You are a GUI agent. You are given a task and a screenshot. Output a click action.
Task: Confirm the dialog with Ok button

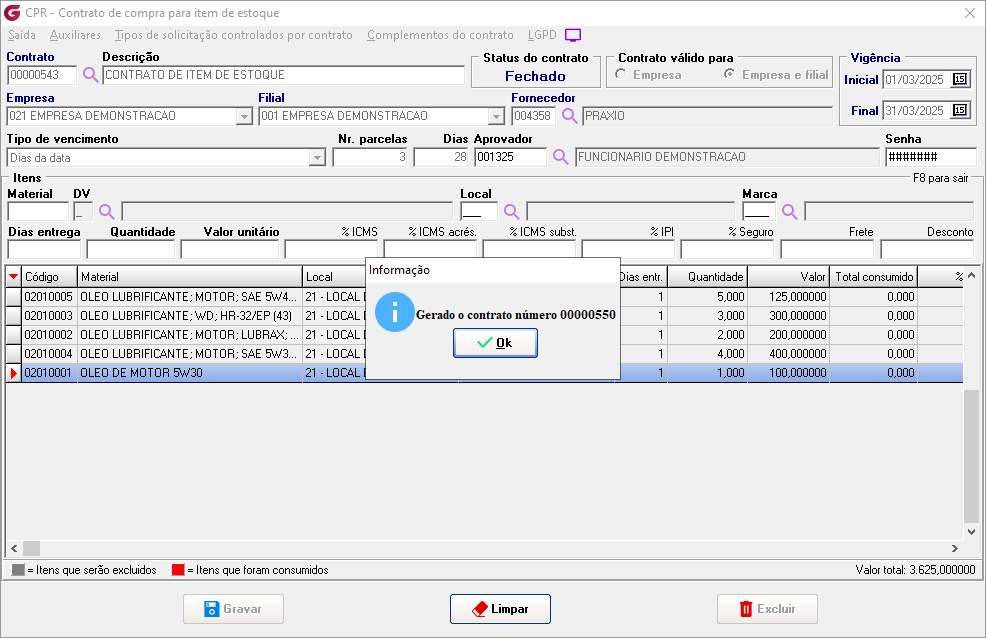pos(496,343)
